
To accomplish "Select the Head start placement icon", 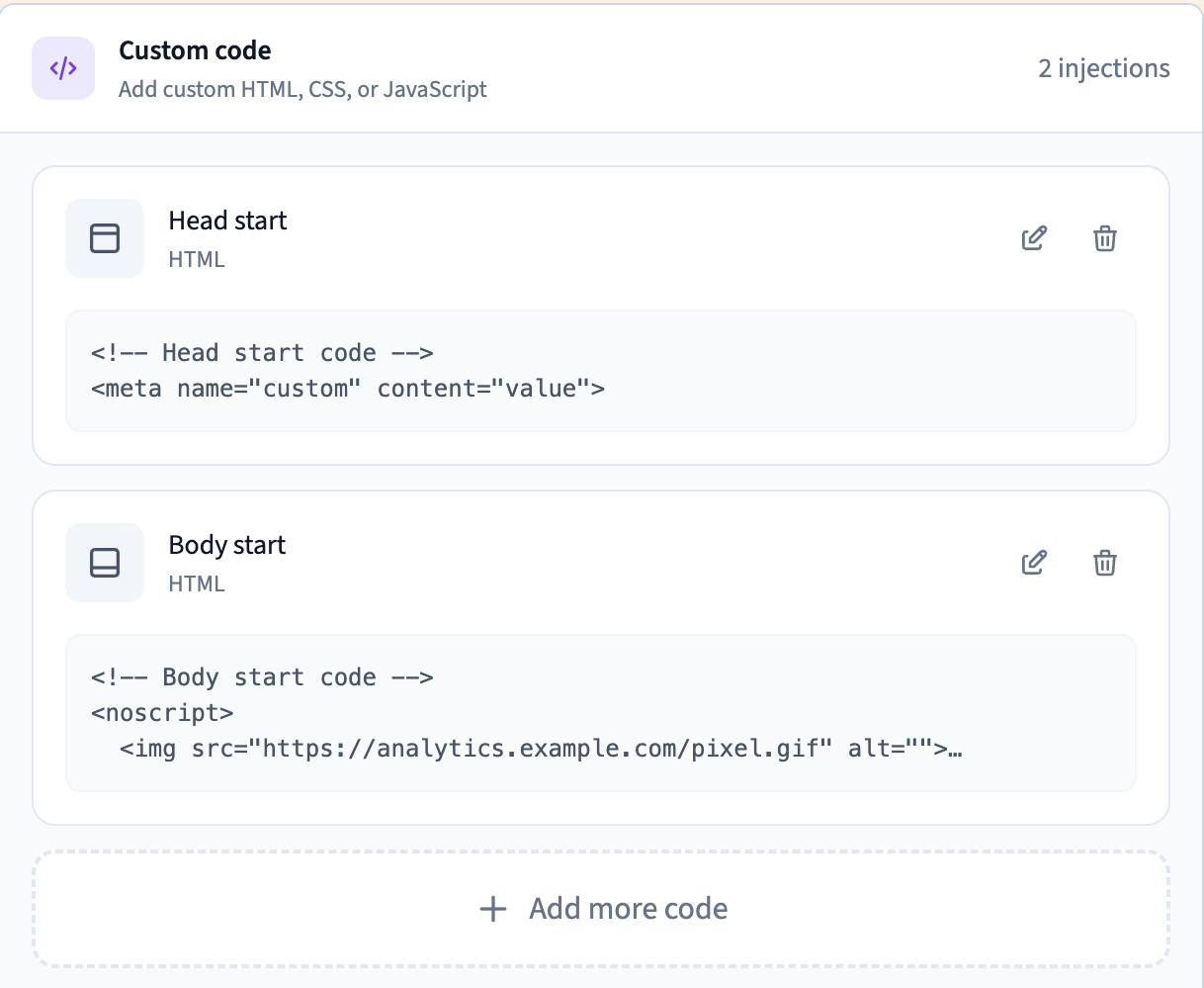I will [104, 238].
